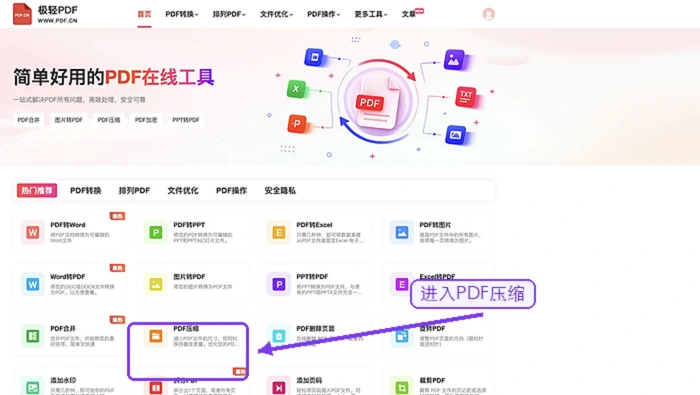Click the green watermark icon for 添加水印
The width and height of the screenshot is (700, 395).
[x=33, y=387]
